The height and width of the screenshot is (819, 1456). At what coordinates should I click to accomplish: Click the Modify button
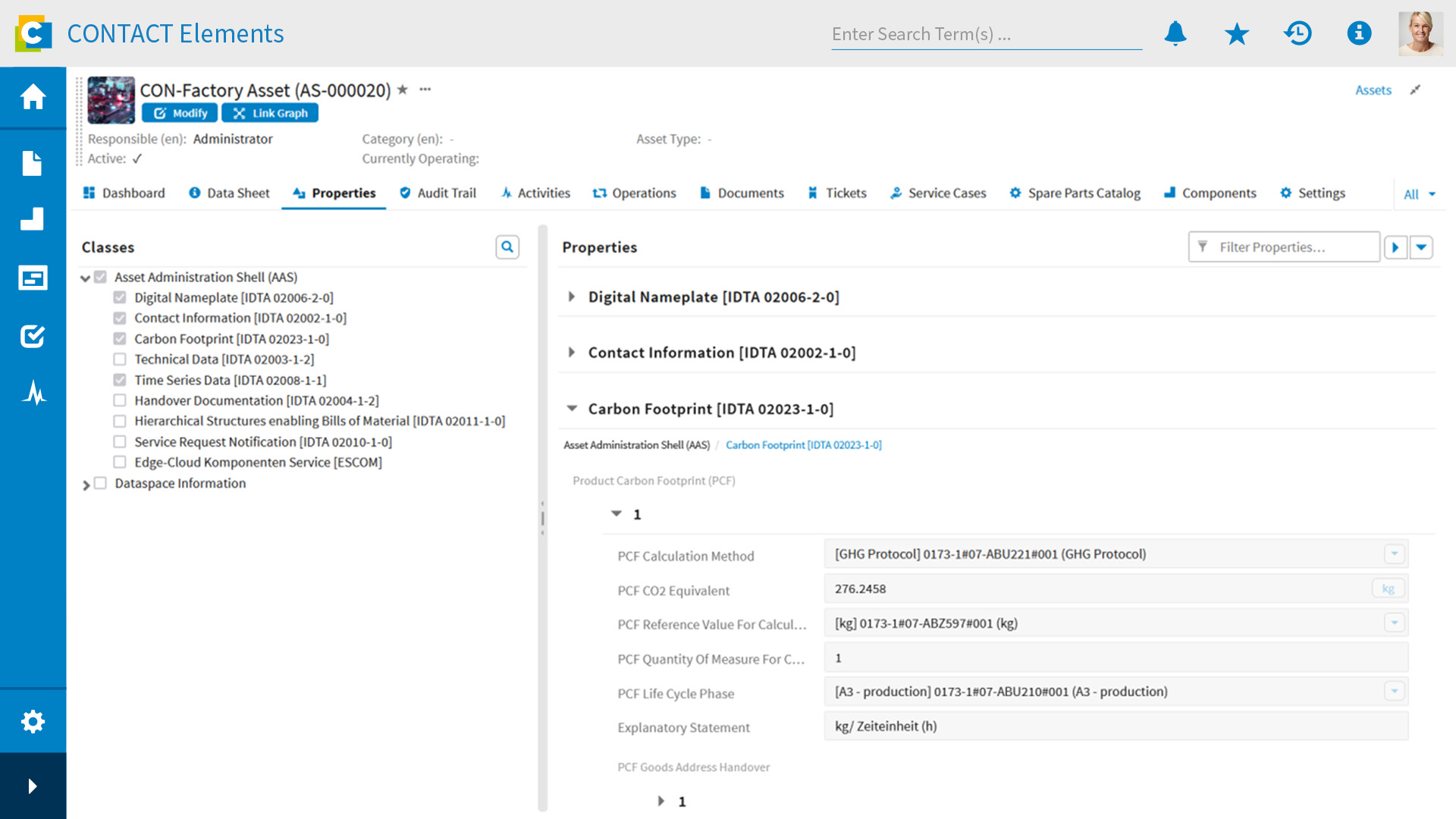point(180,113)
